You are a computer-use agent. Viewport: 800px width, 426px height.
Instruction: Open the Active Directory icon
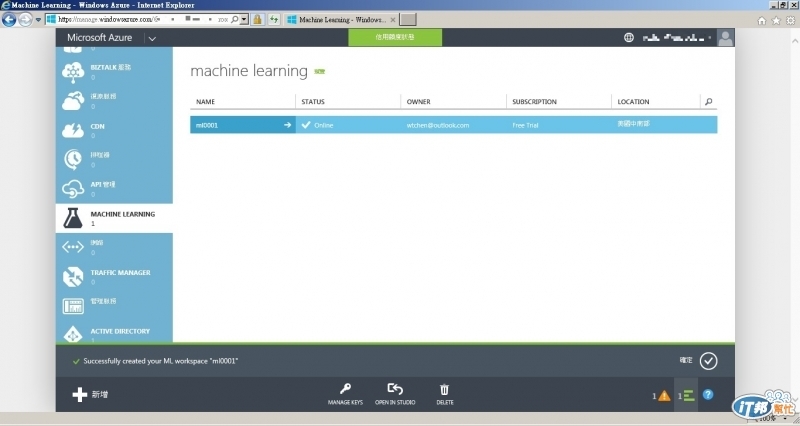click(x=73, y=334)
